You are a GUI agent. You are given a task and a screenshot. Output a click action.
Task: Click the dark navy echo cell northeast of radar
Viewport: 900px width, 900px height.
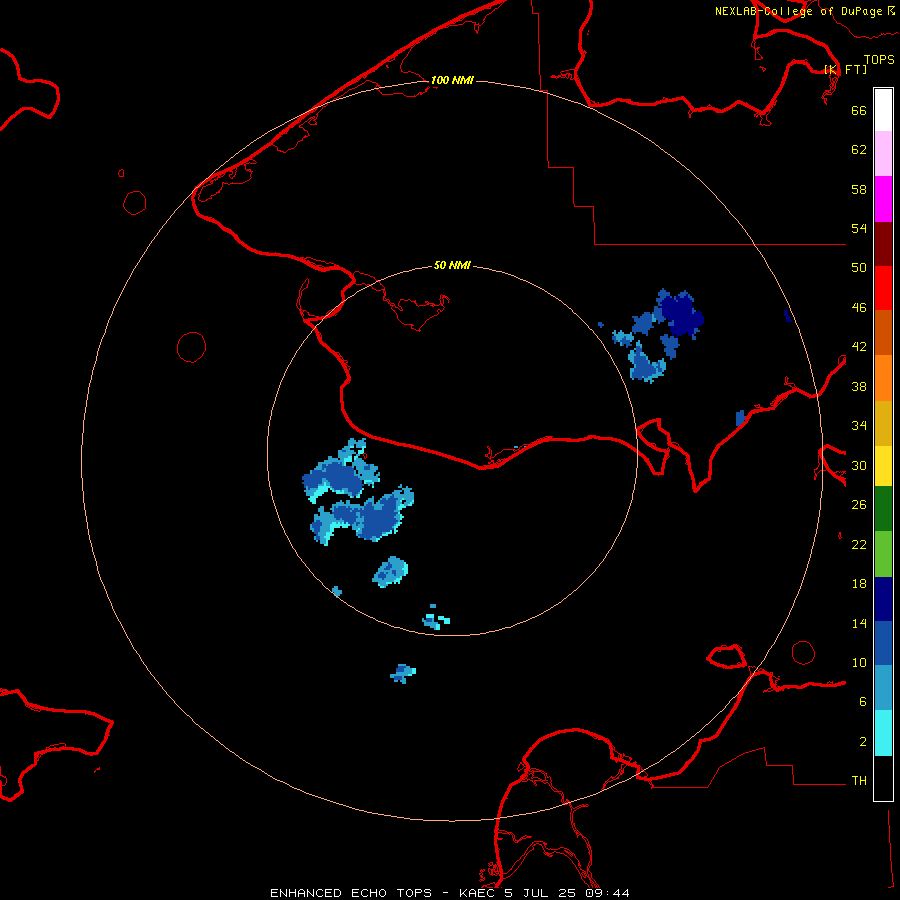click(x=681, y=316)
